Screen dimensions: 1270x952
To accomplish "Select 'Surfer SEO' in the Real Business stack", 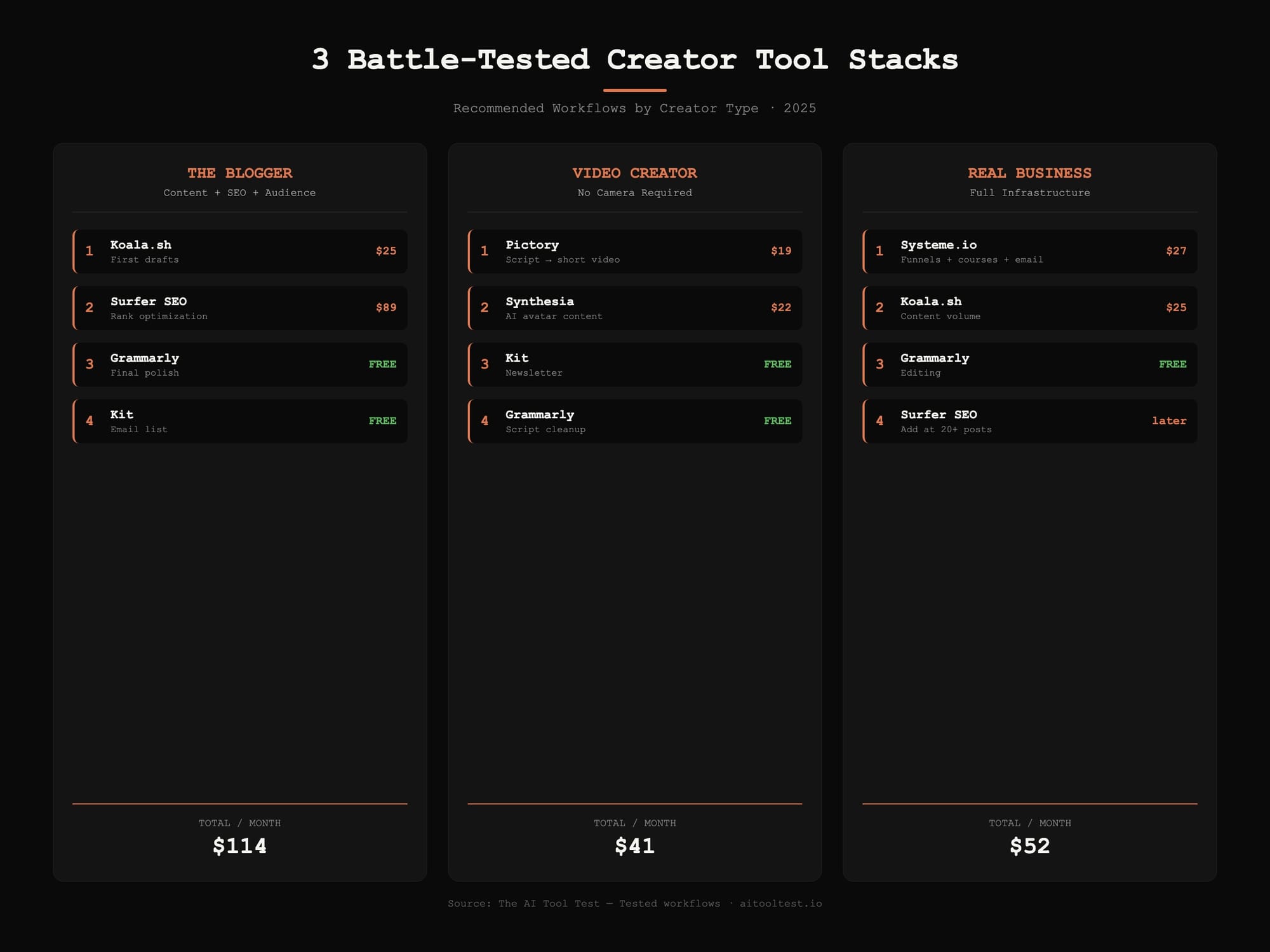I will (x=939, y=414).
